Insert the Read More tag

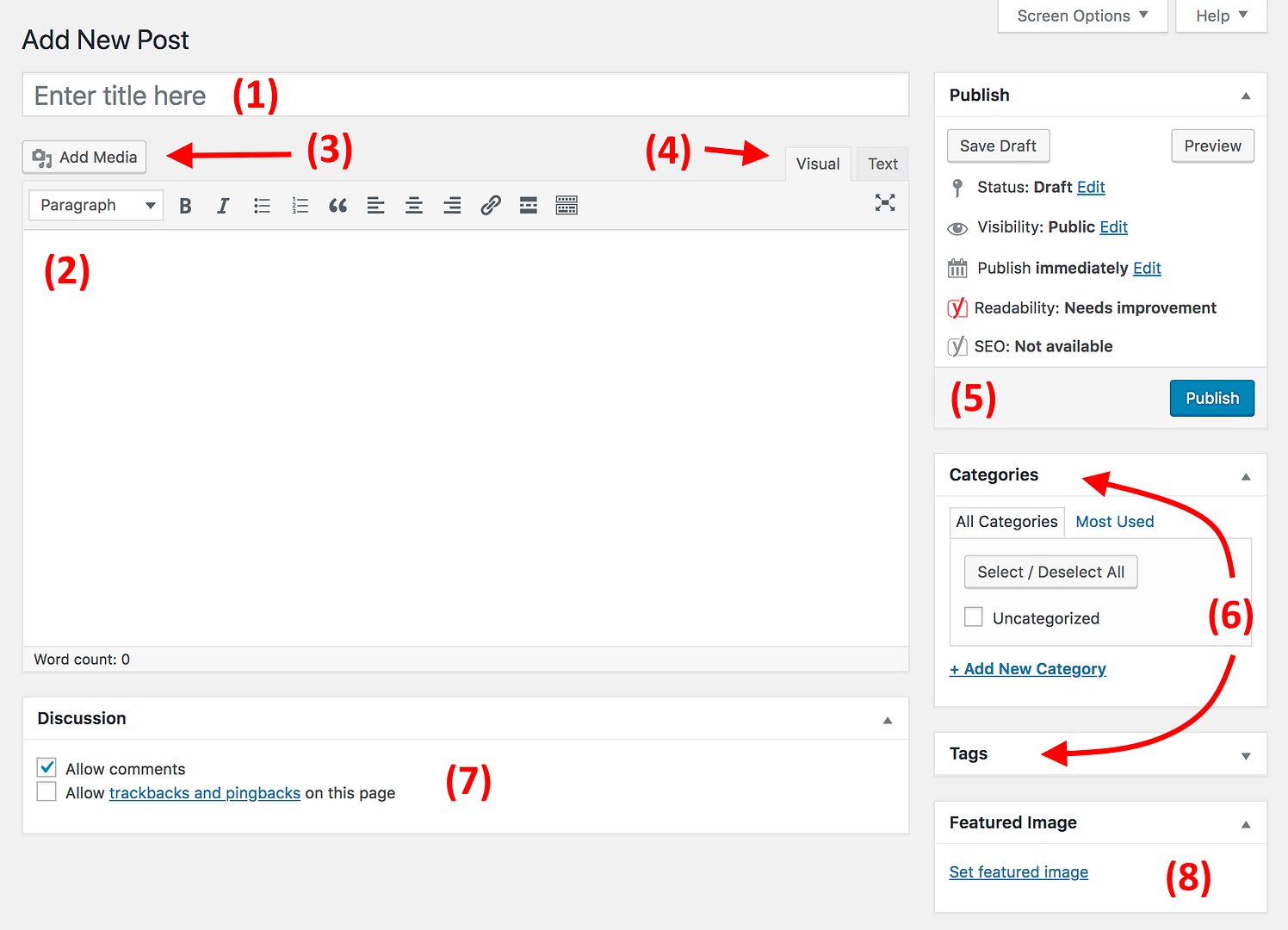528,205
